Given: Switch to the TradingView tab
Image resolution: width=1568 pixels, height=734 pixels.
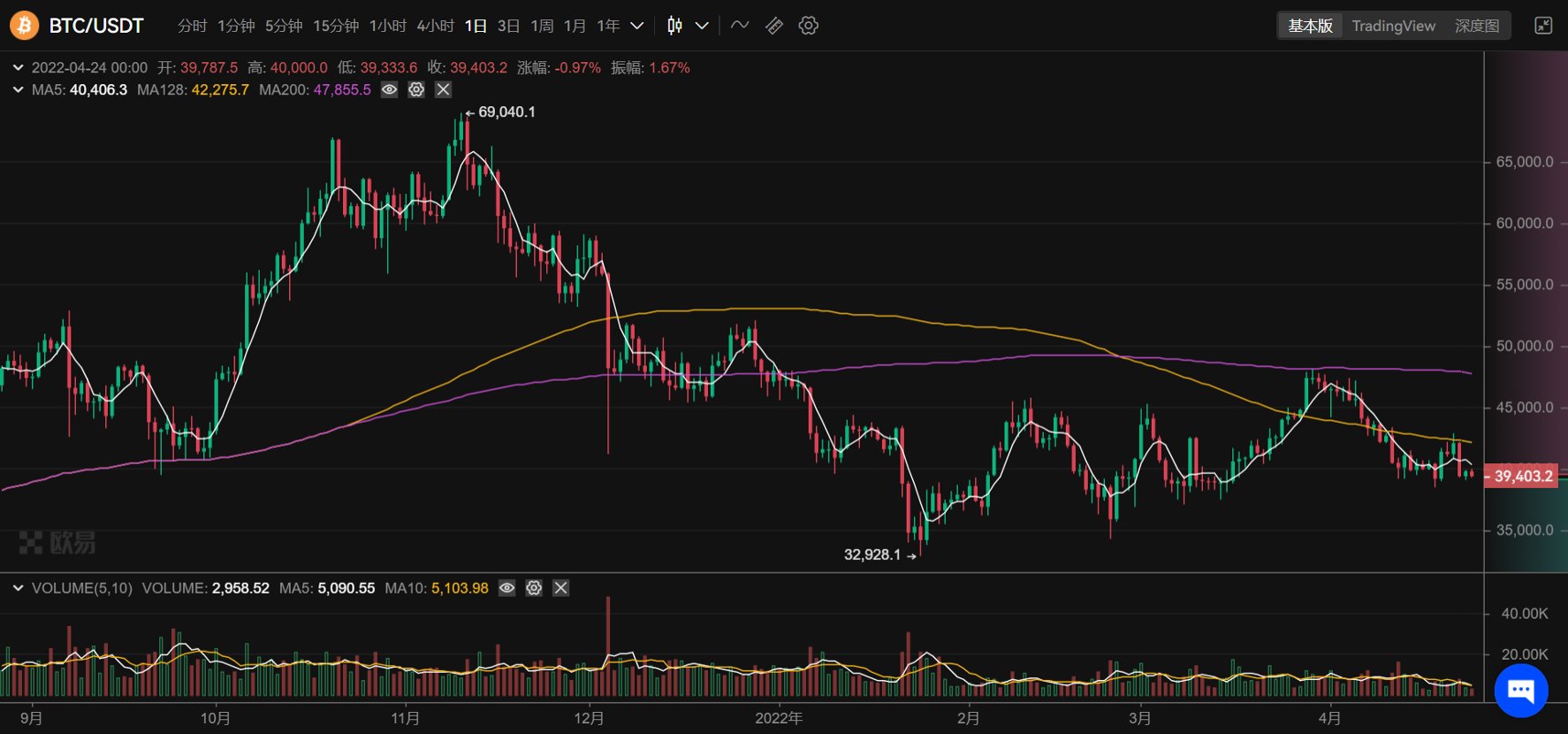Looking at the screenshot, I should (1393, 26).
